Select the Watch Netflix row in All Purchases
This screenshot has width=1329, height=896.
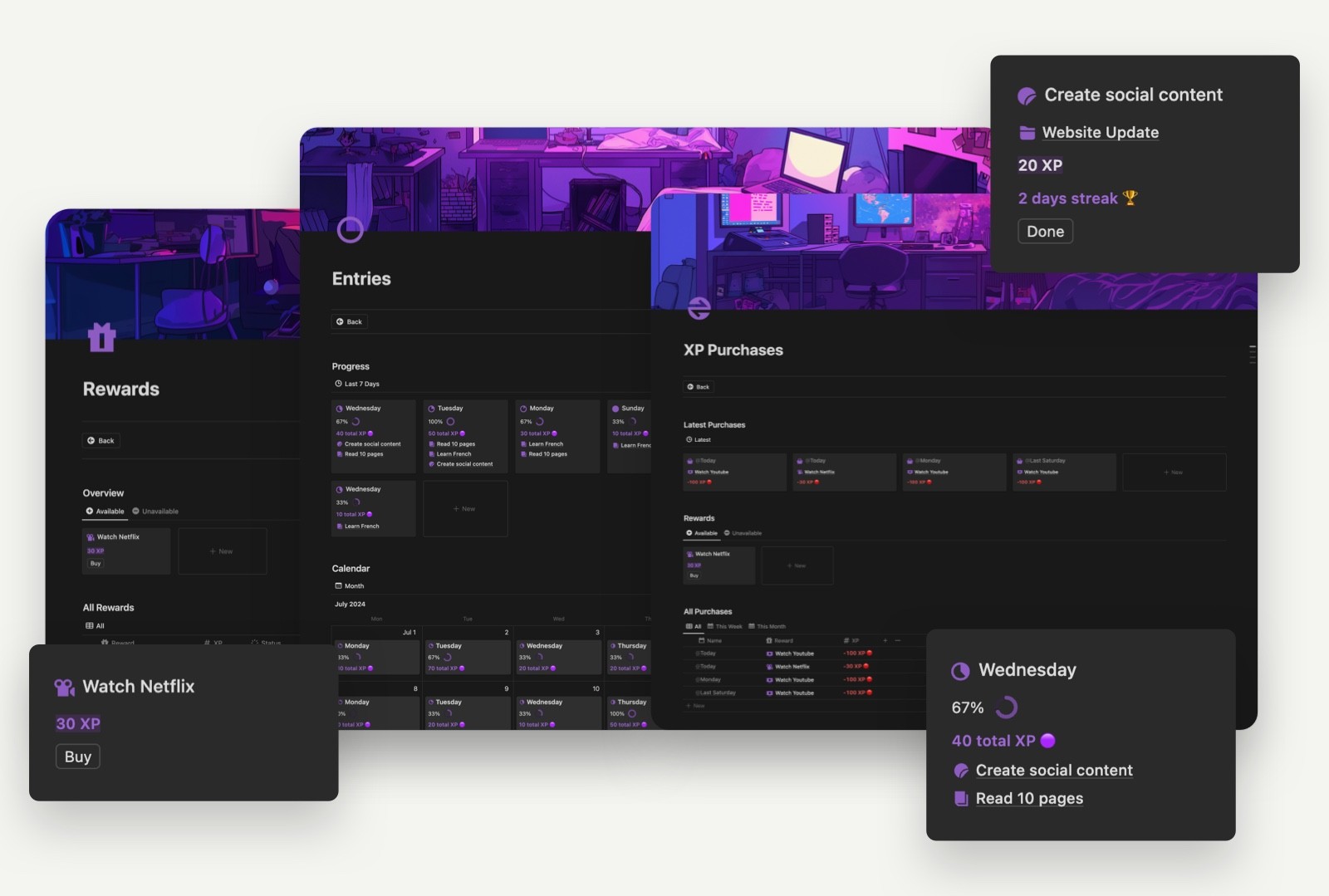pos(792,666)
